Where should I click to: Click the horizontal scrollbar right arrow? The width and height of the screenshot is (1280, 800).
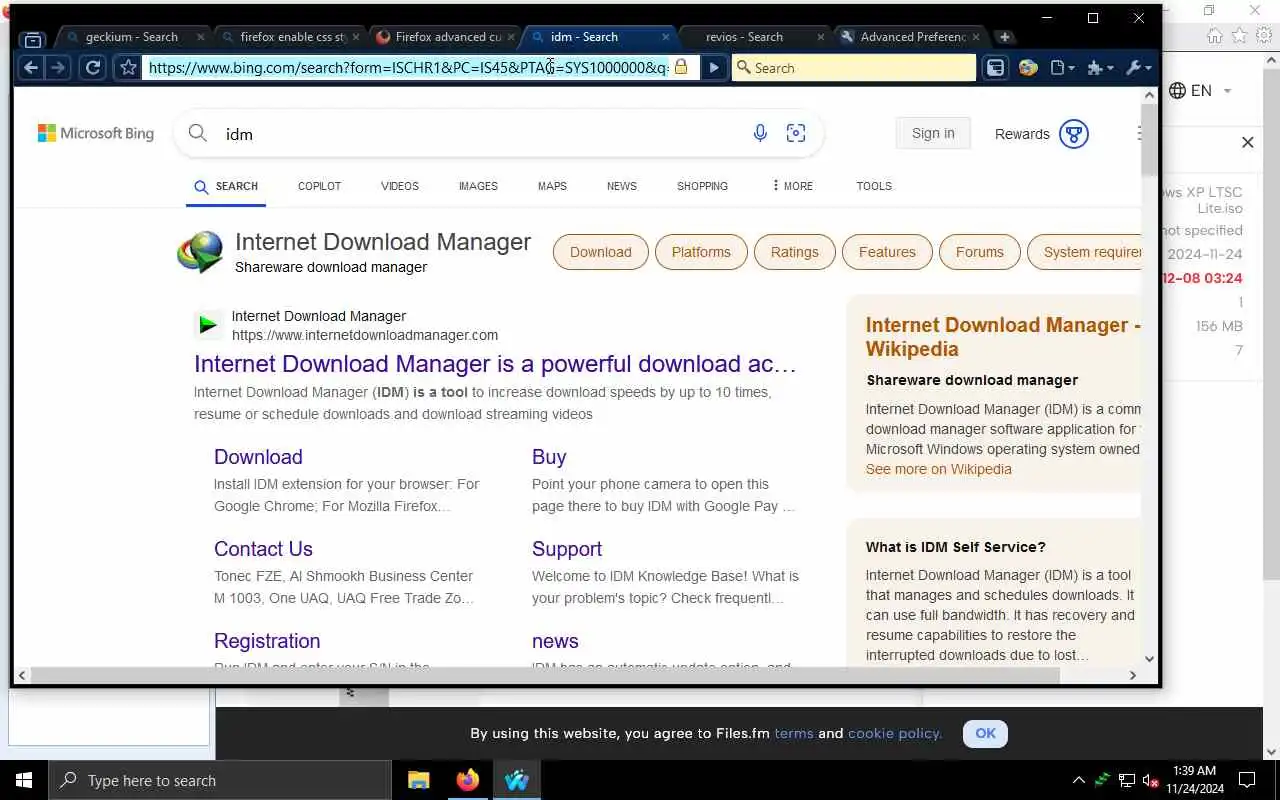1132,675
